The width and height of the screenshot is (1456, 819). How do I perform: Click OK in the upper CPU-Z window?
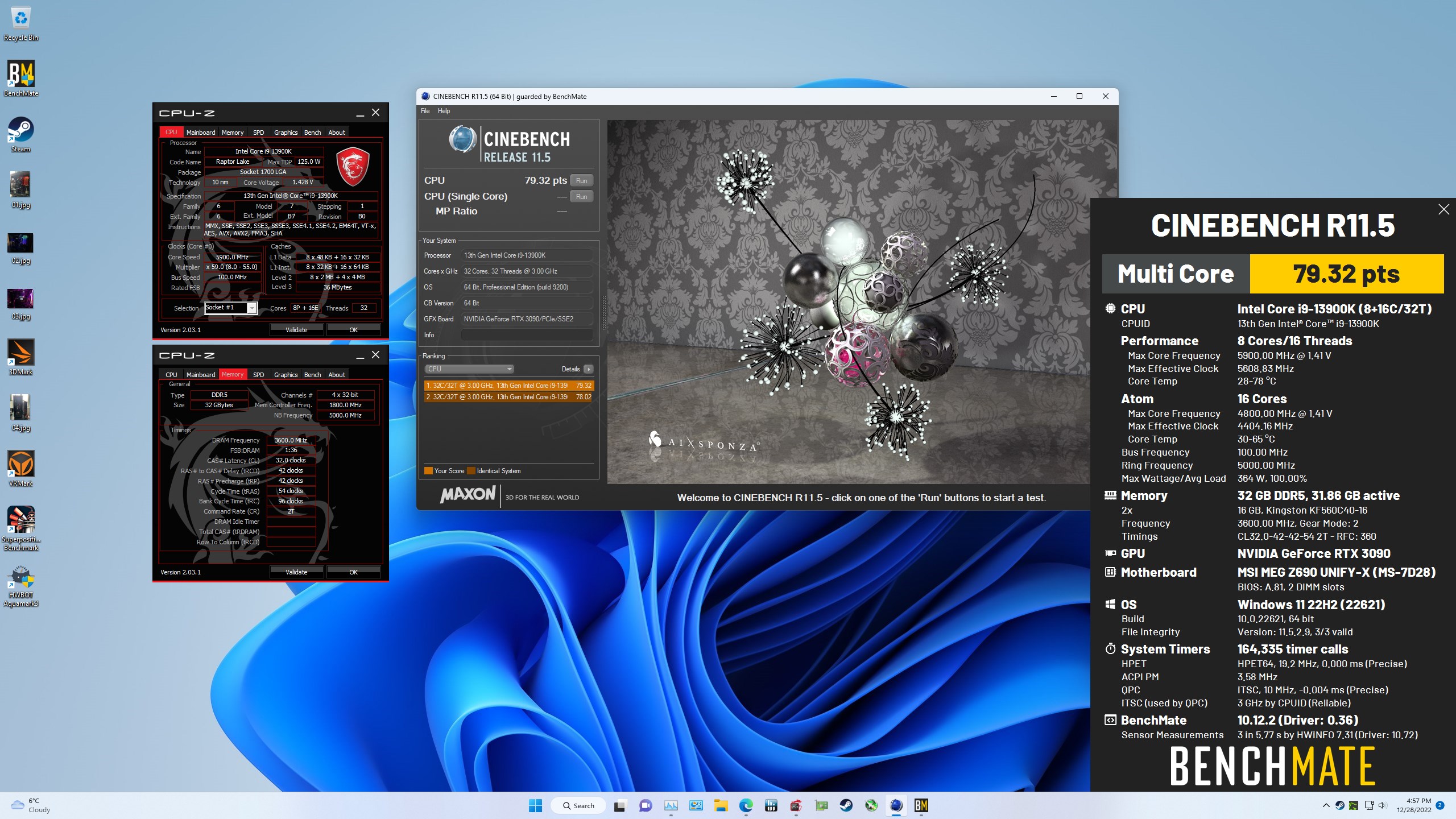353,330
